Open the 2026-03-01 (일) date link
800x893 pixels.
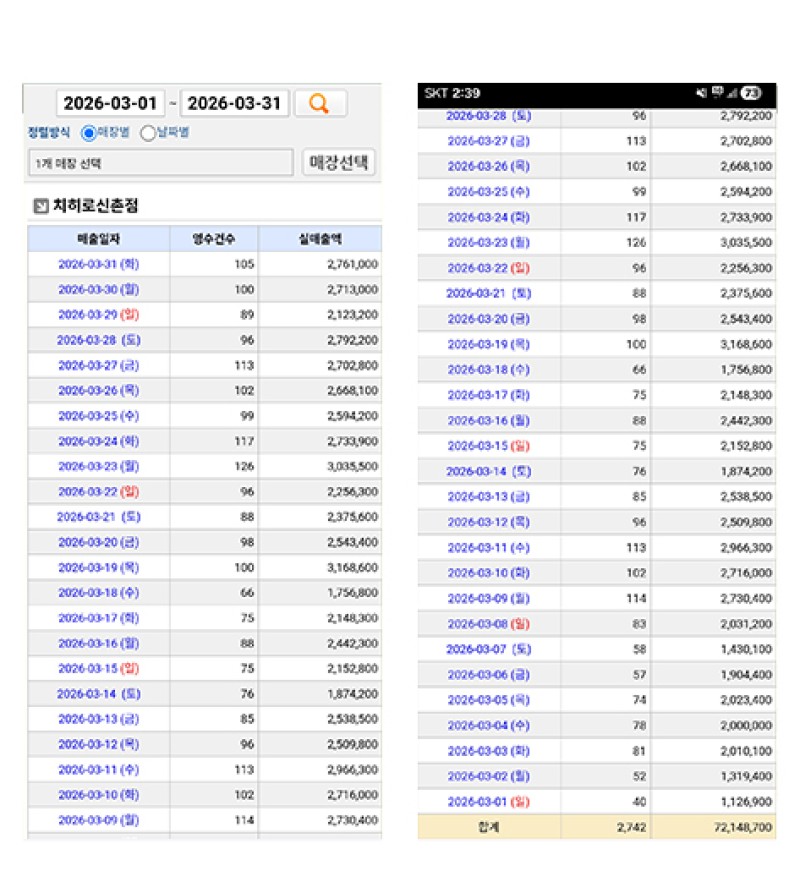coord(489,802)
